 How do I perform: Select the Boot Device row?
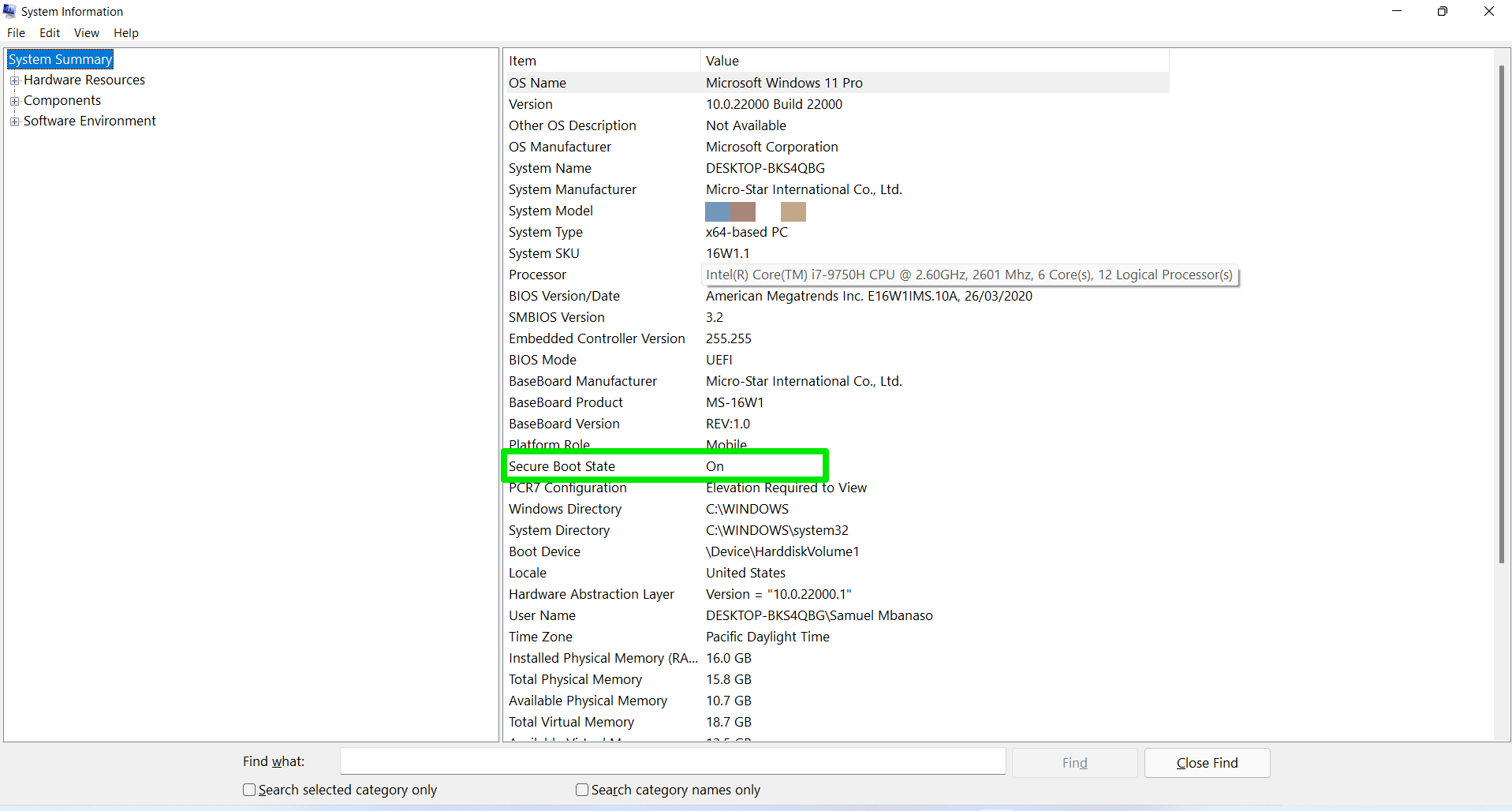pos(837,551)
